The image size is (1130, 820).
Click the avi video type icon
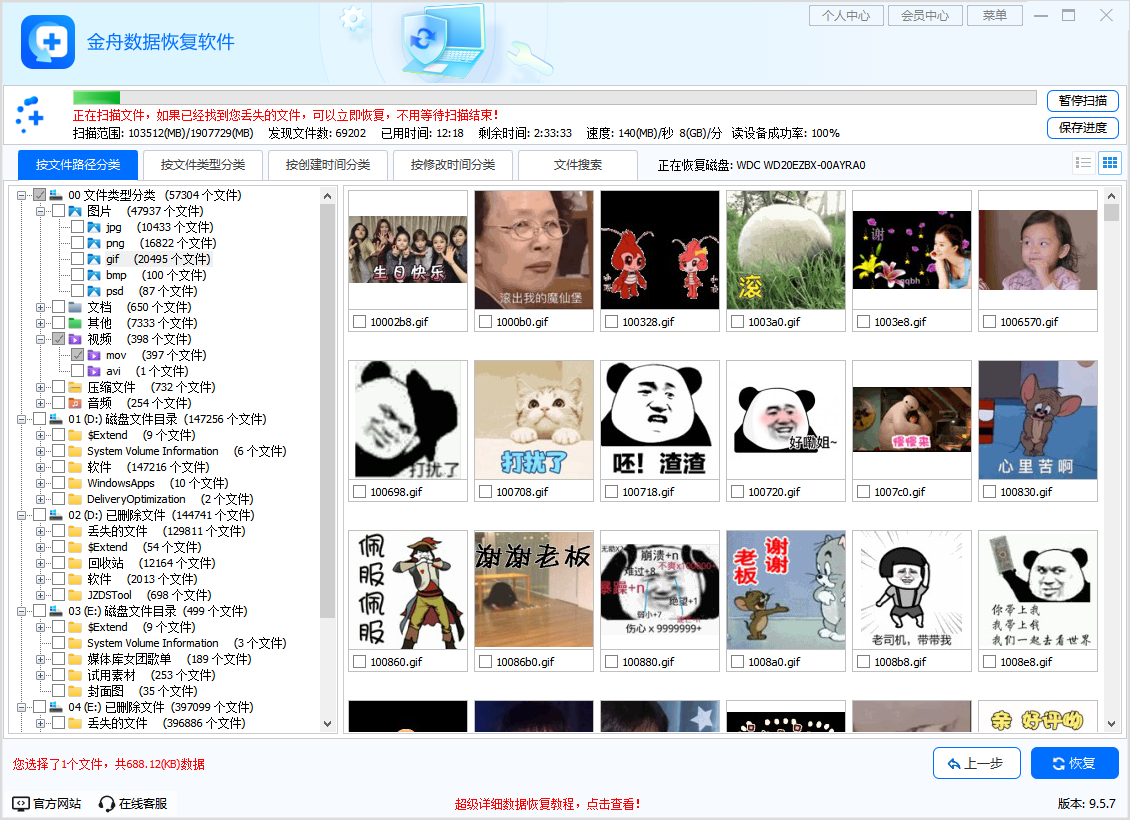(x=94, y=371)
